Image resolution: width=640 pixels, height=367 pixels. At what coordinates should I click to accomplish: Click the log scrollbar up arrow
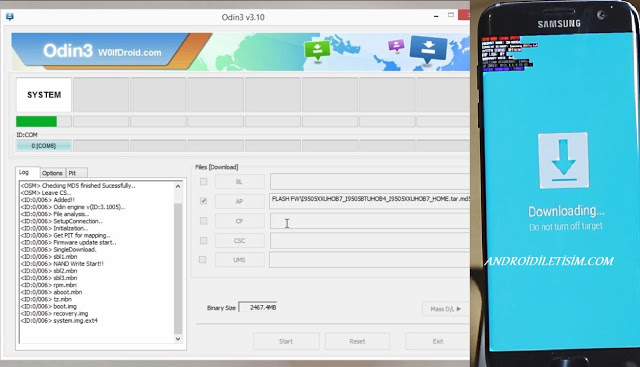[x=178, y=187]
